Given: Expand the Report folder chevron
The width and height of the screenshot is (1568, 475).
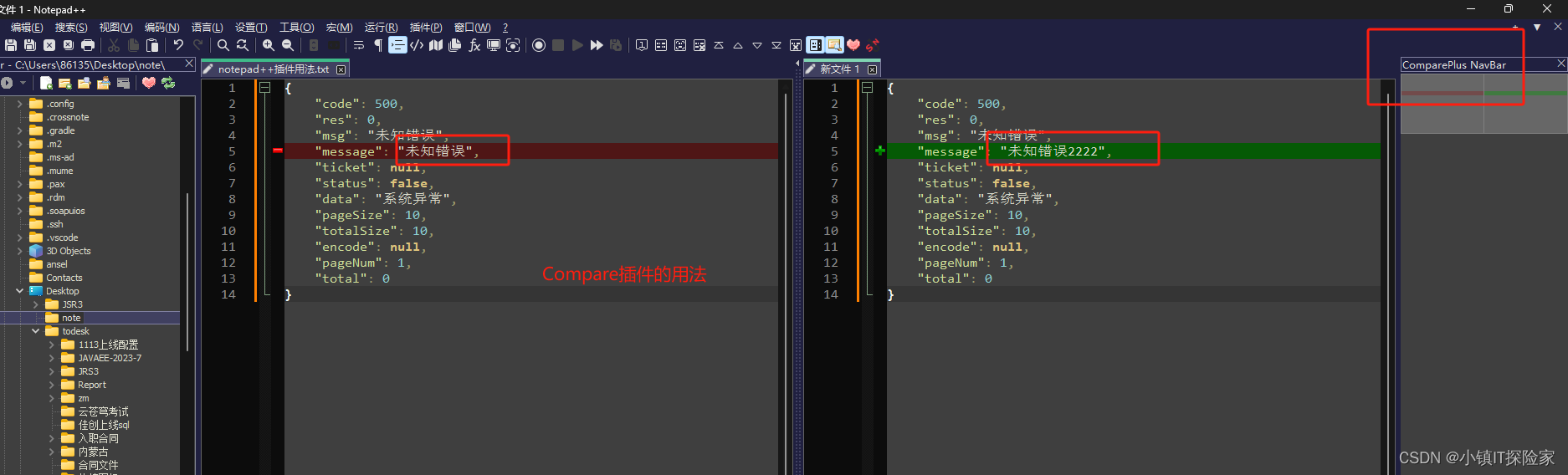Looking at the screenshot, I should pos(51,385).
